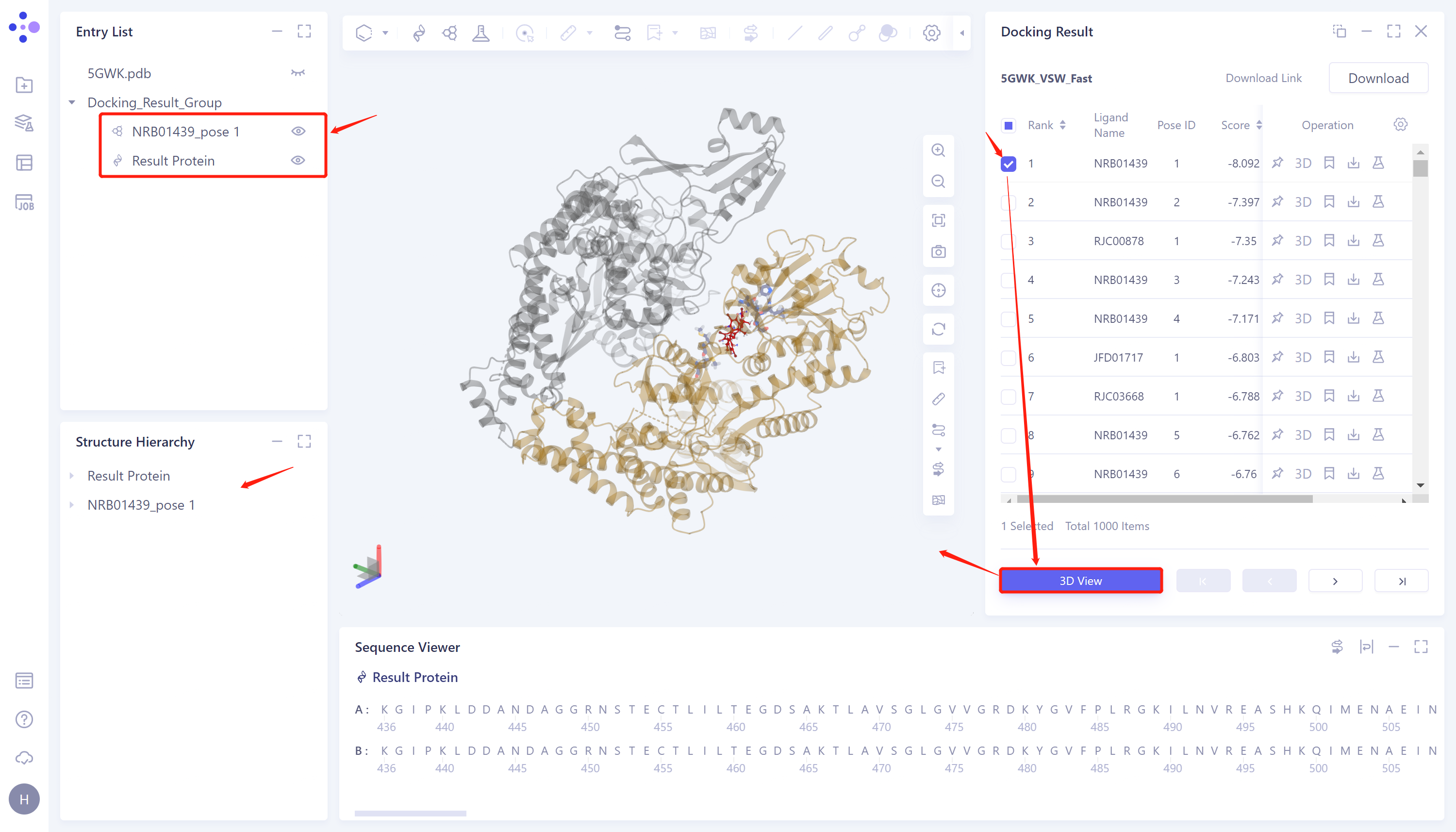This screenshot has width=1456, height=832.
Task: Download the rank 3 RJC00878 result
Action: point(1355,241)
